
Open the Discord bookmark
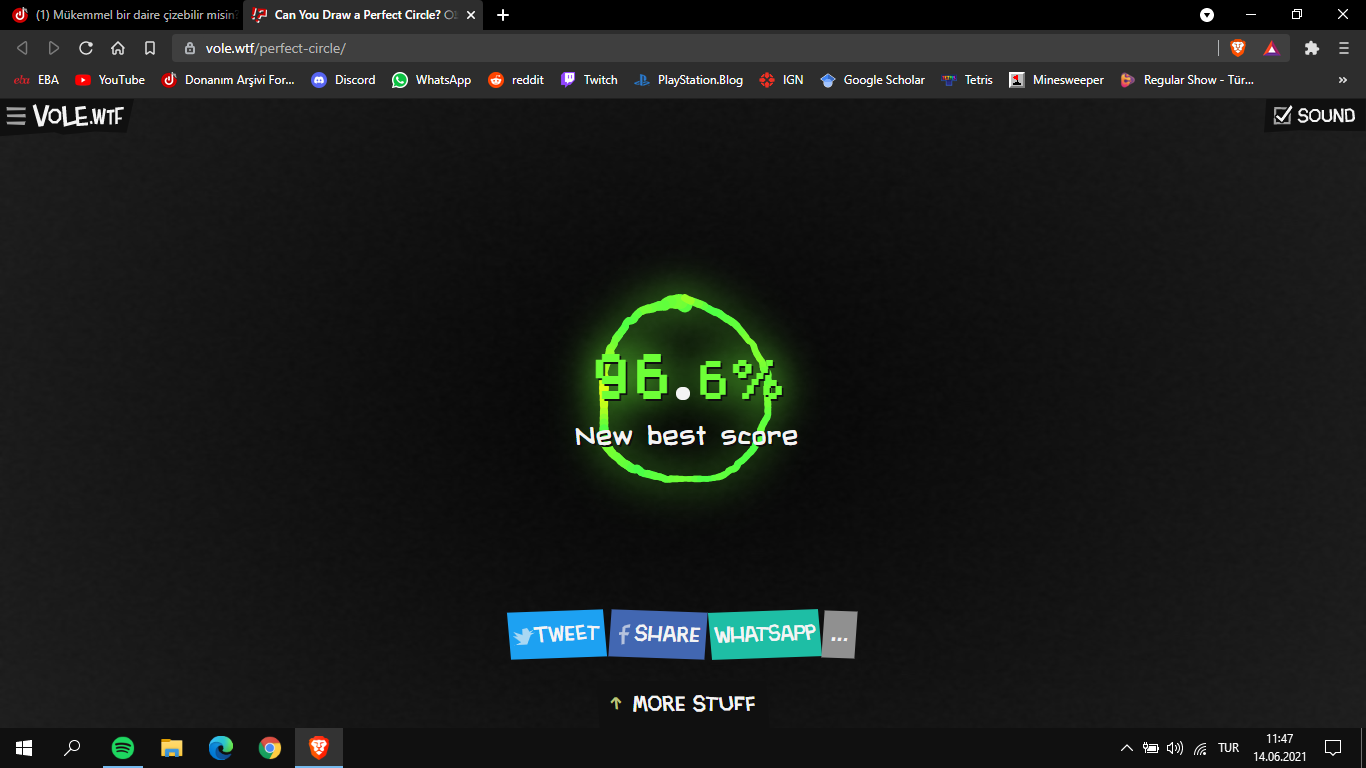click(343, 80)
